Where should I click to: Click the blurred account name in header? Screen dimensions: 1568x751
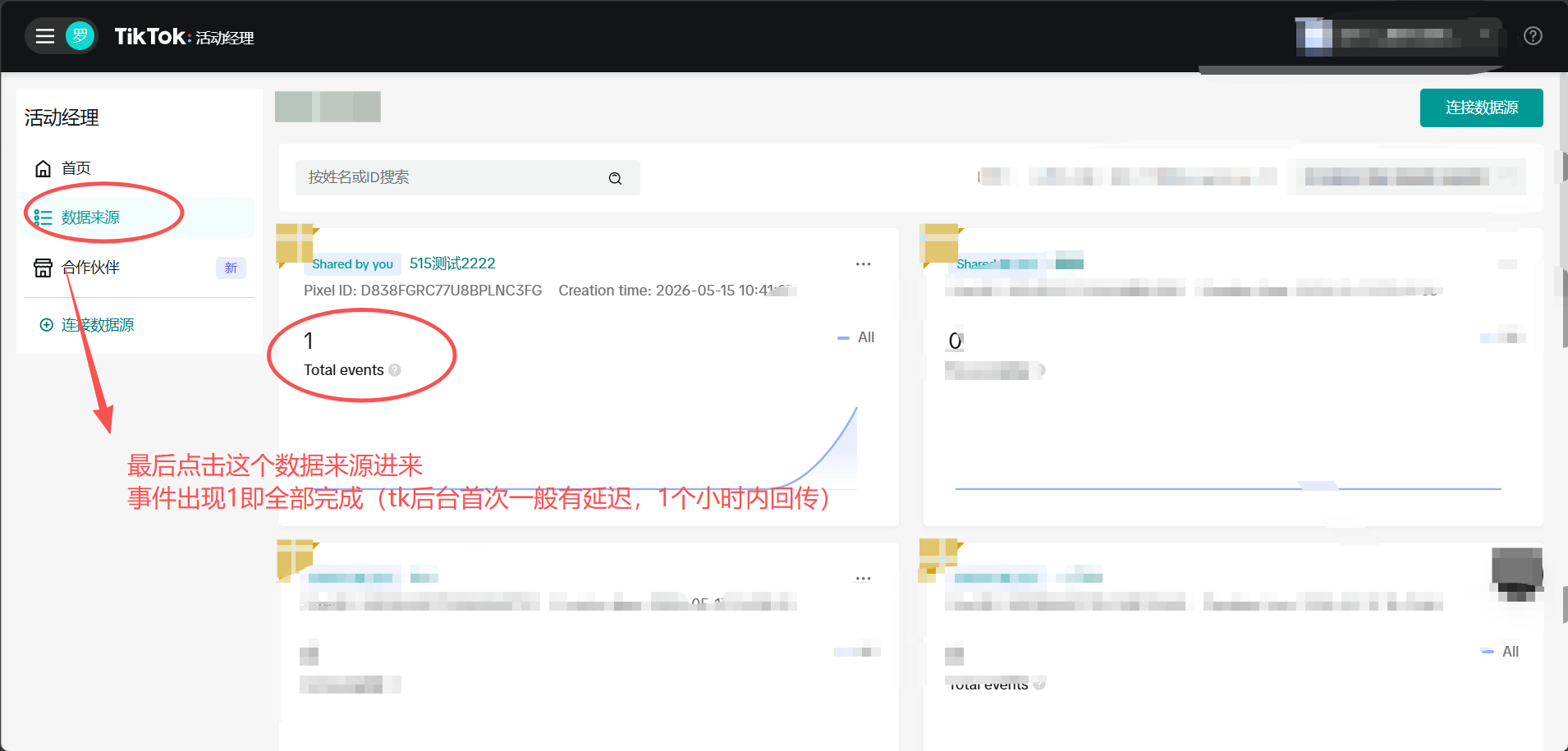pyautogui.click(x=1399, y=36)
